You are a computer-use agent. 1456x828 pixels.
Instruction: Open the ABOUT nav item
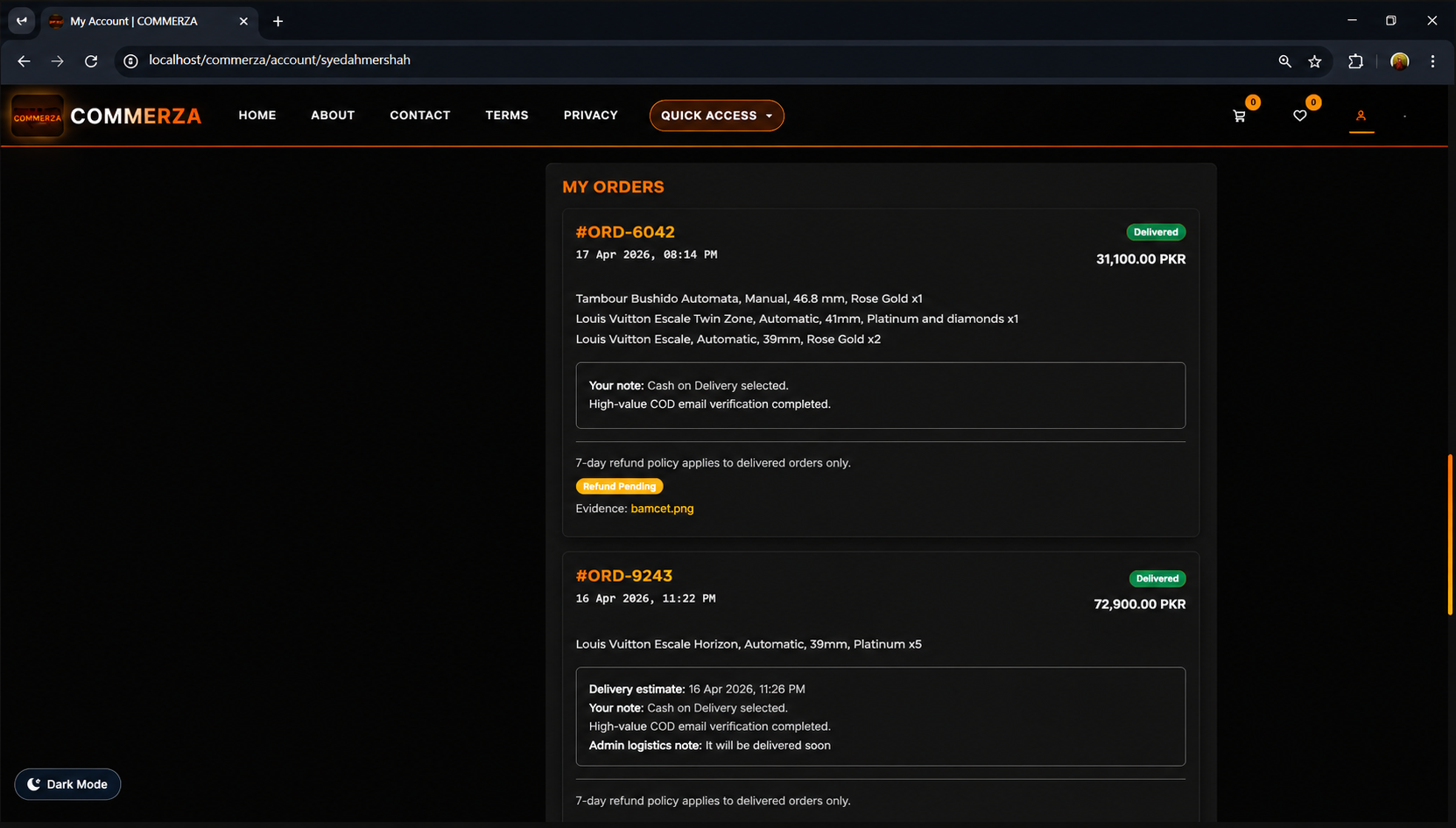coord(333,116)
